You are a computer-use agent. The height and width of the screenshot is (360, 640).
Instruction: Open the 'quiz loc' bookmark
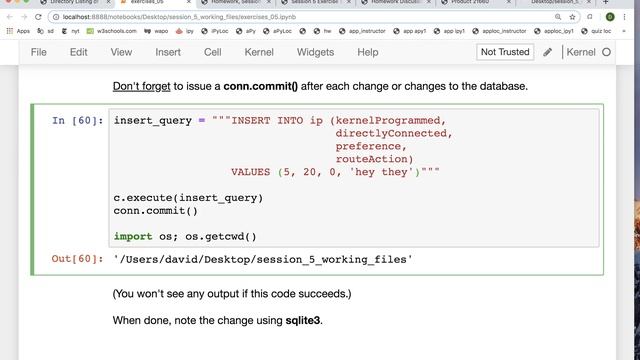[x=596, y=31]
